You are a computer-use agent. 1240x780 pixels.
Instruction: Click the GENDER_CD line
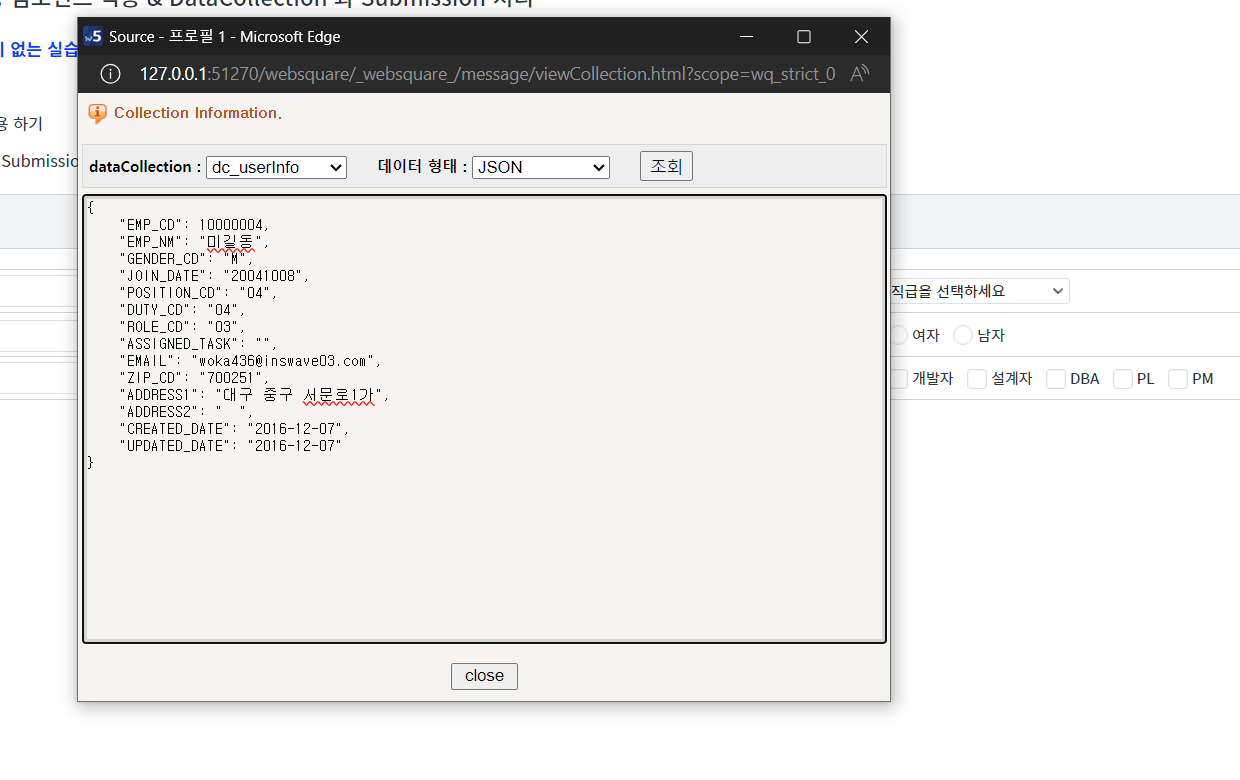(186, 259)
